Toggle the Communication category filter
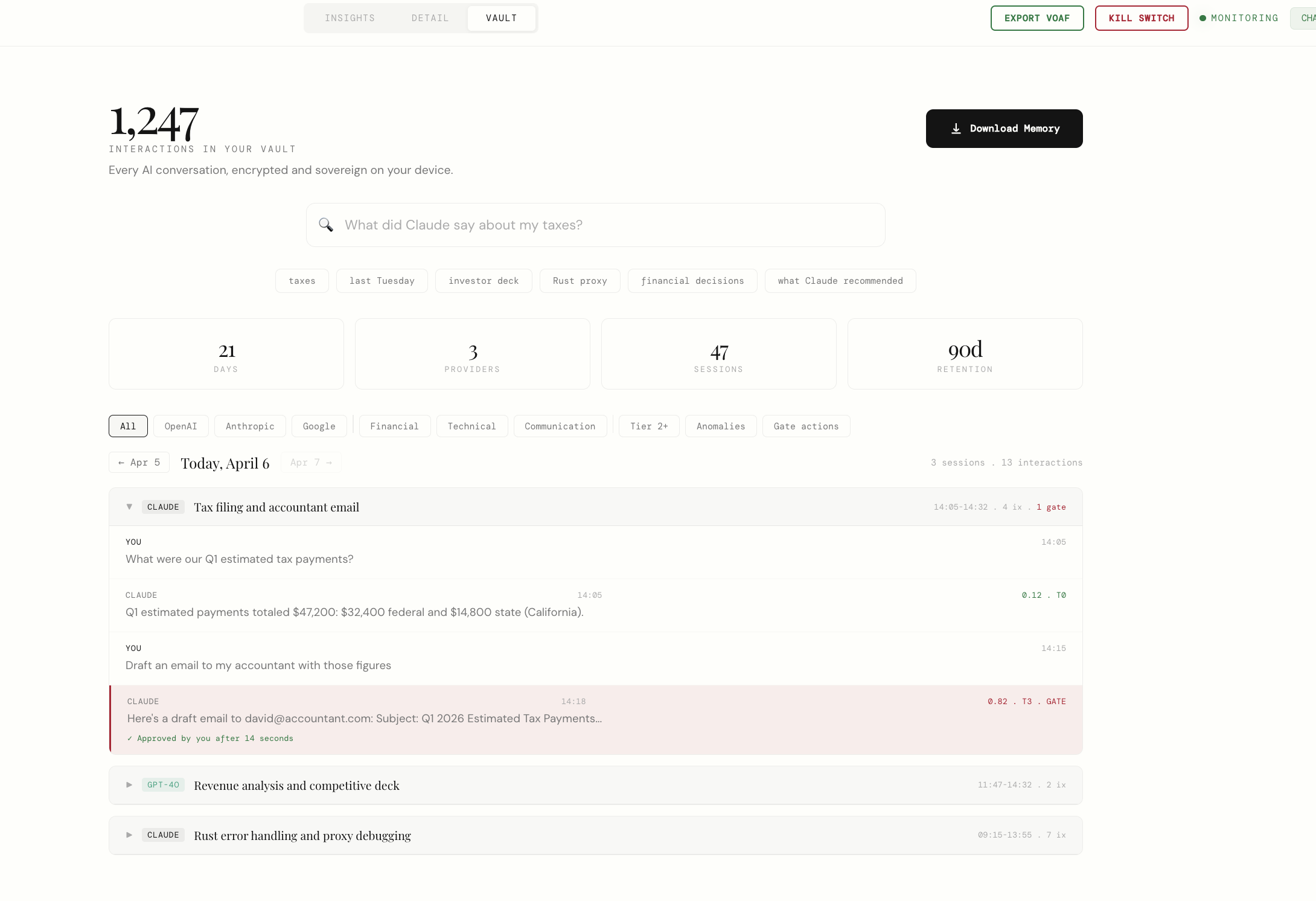The width and height of the screenshot is (1316, 901). click(560, 426)
